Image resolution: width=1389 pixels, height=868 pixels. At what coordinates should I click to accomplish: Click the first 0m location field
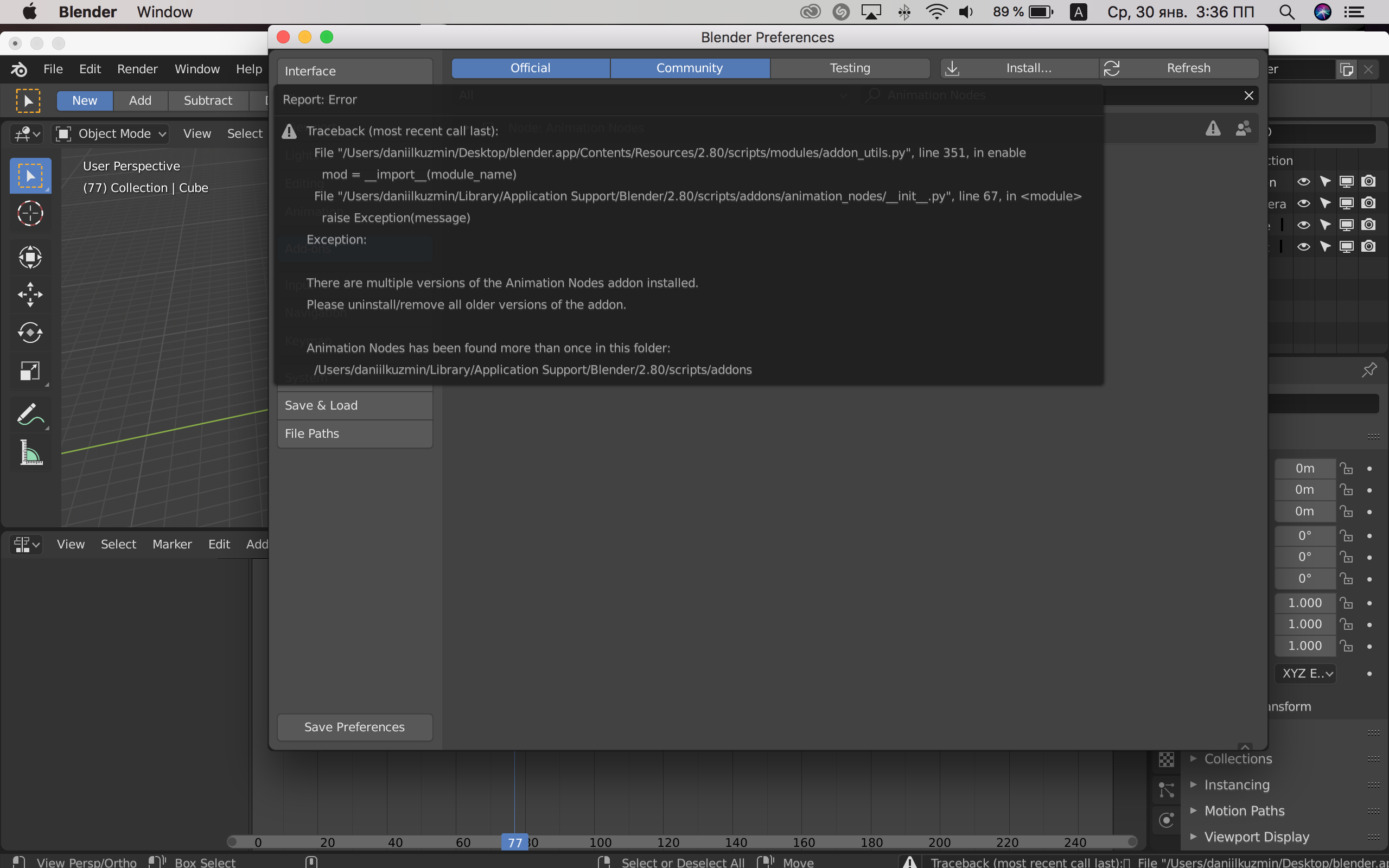point(1304,468)
